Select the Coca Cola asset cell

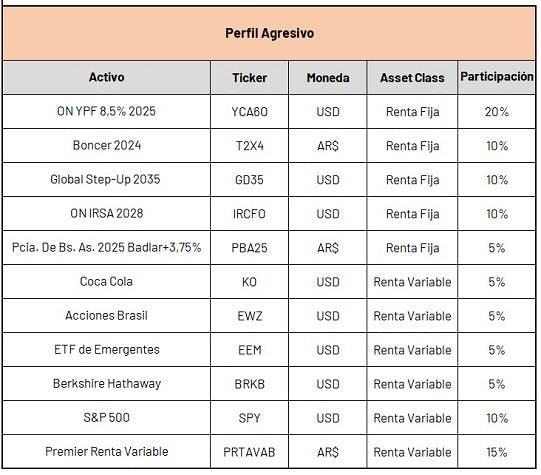tap(106, 281)
